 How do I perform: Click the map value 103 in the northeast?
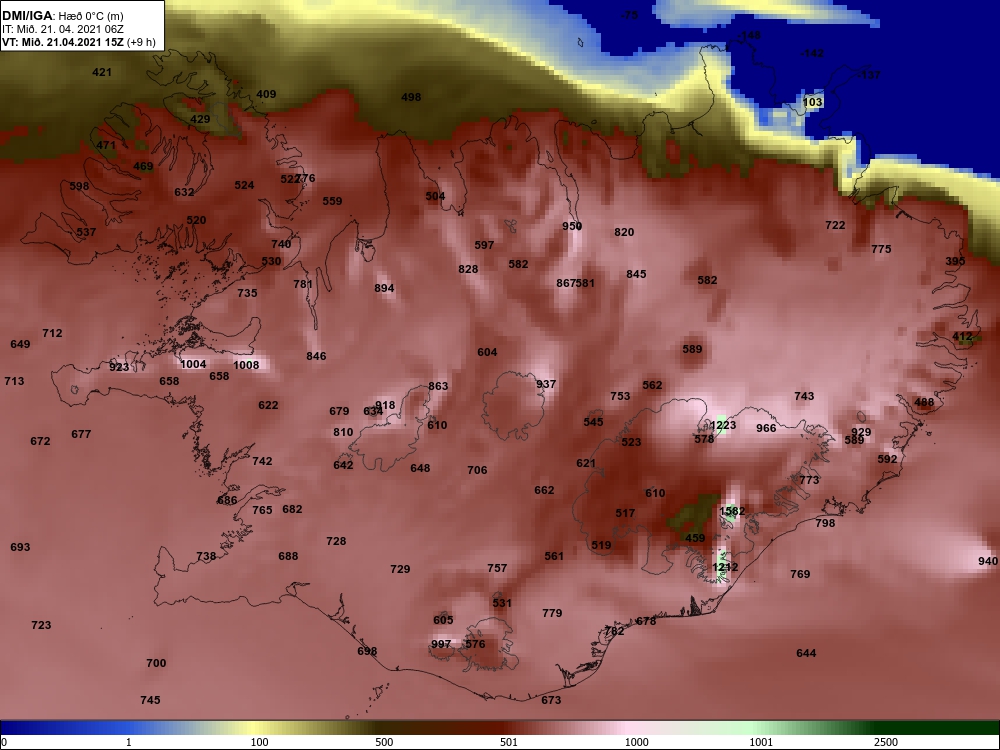click(x=812, y=102)
